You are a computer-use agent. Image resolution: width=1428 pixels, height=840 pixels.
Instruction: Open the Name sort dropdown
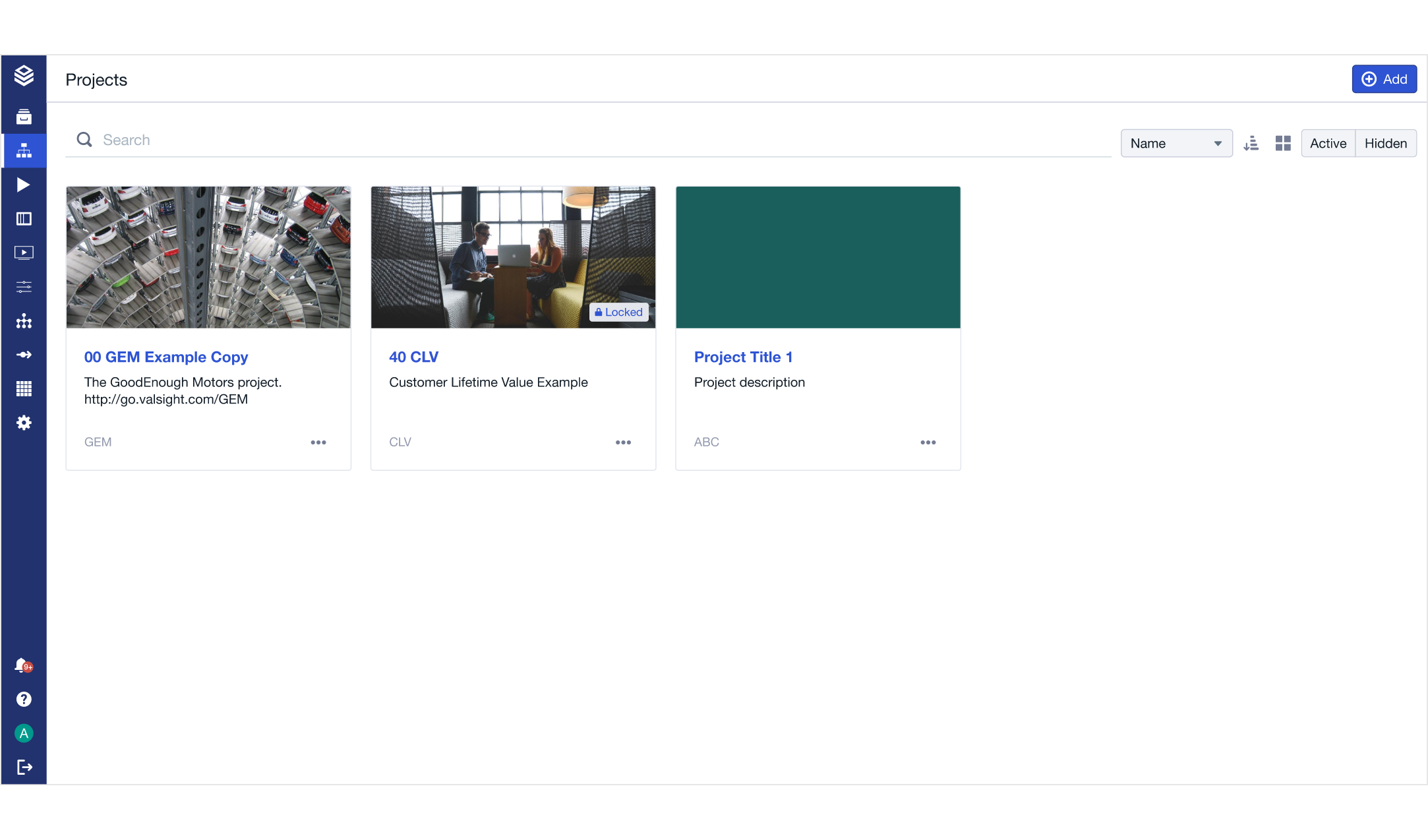tap(1176, 143)
